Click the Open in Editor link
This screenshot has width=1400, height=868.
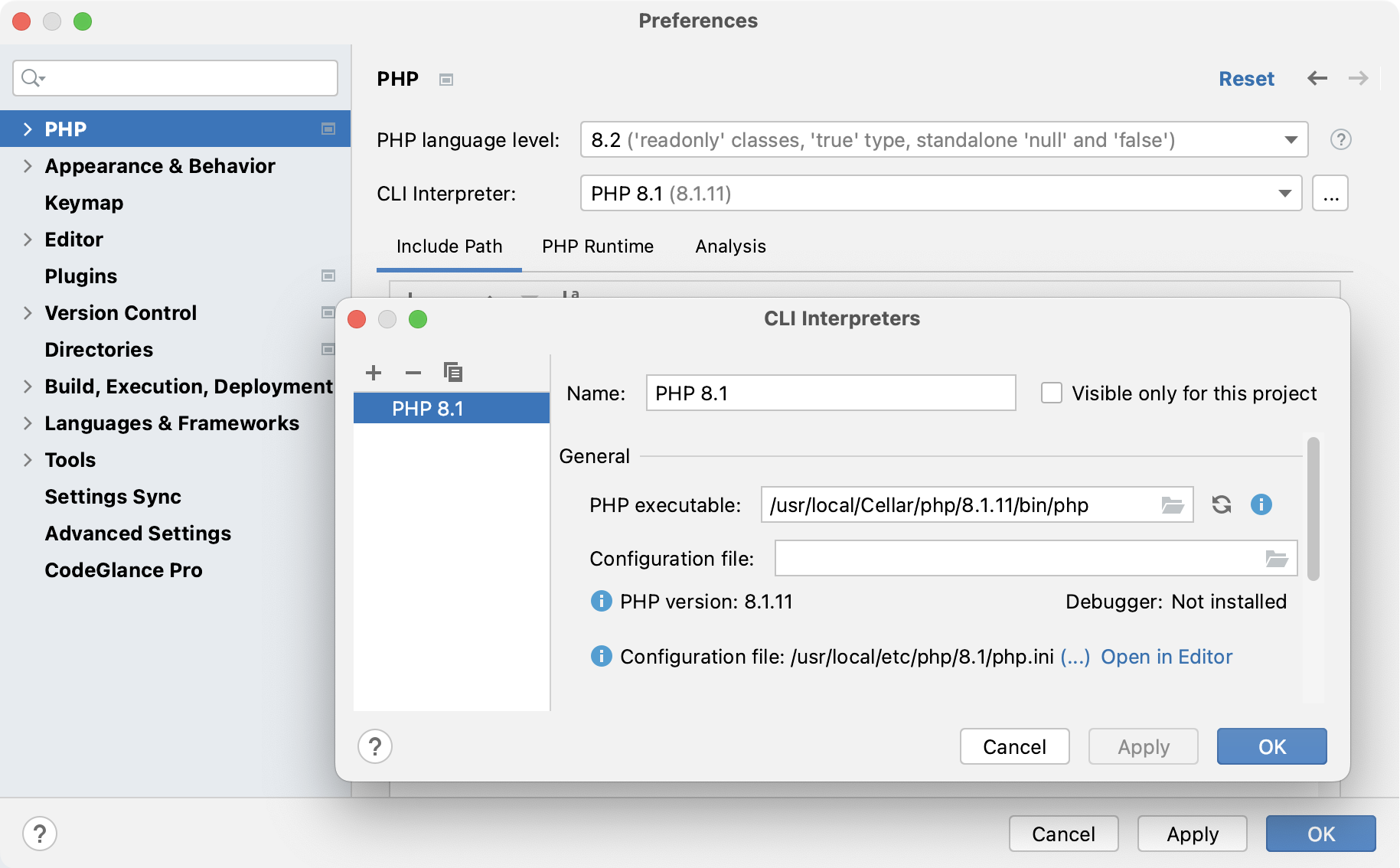pos(1167,657)
